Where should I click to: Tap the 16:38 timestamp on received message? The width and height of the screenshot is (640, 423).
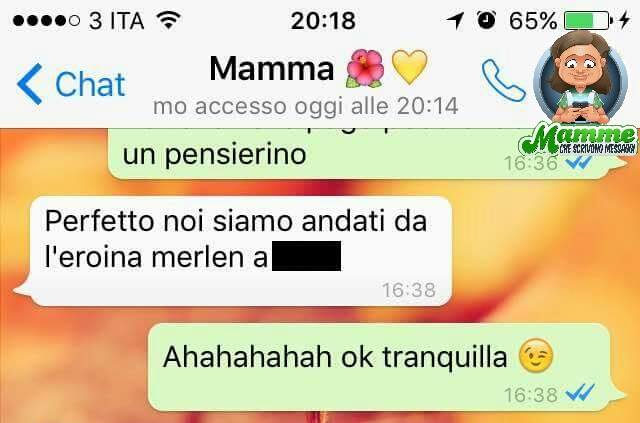[409, 290]
